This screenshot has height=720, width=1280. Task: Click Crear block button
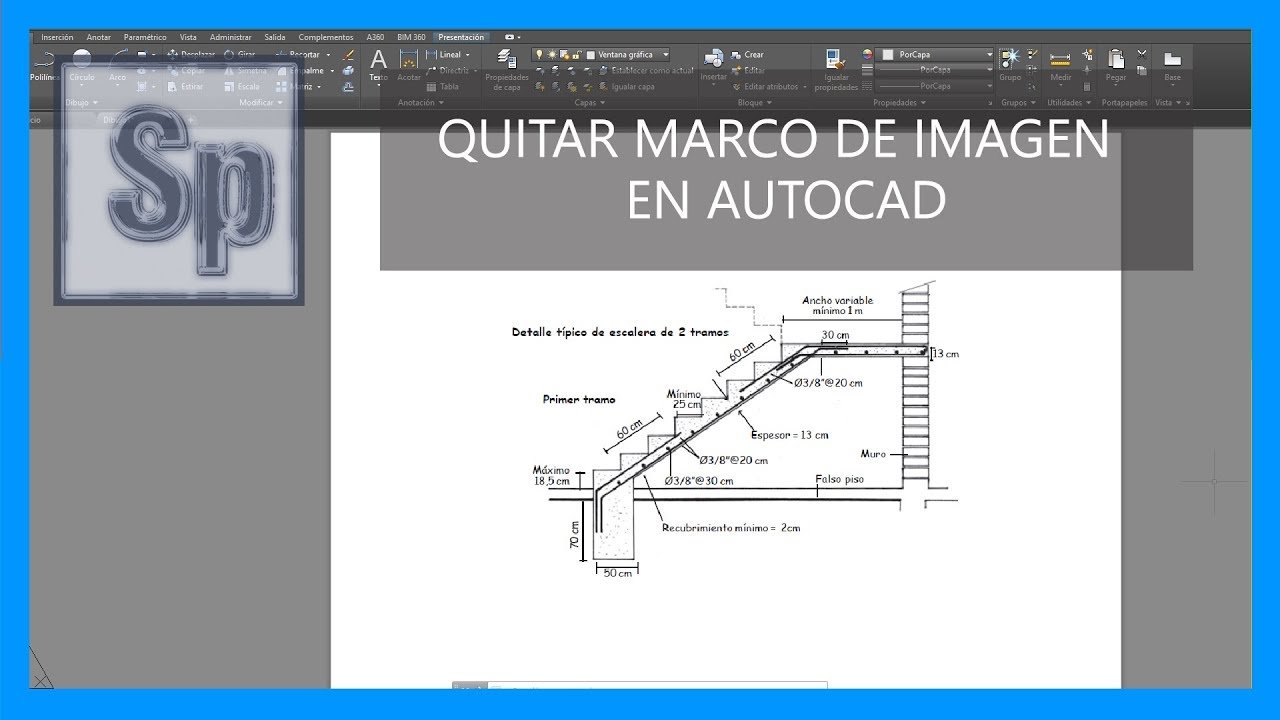click(747, 54)
